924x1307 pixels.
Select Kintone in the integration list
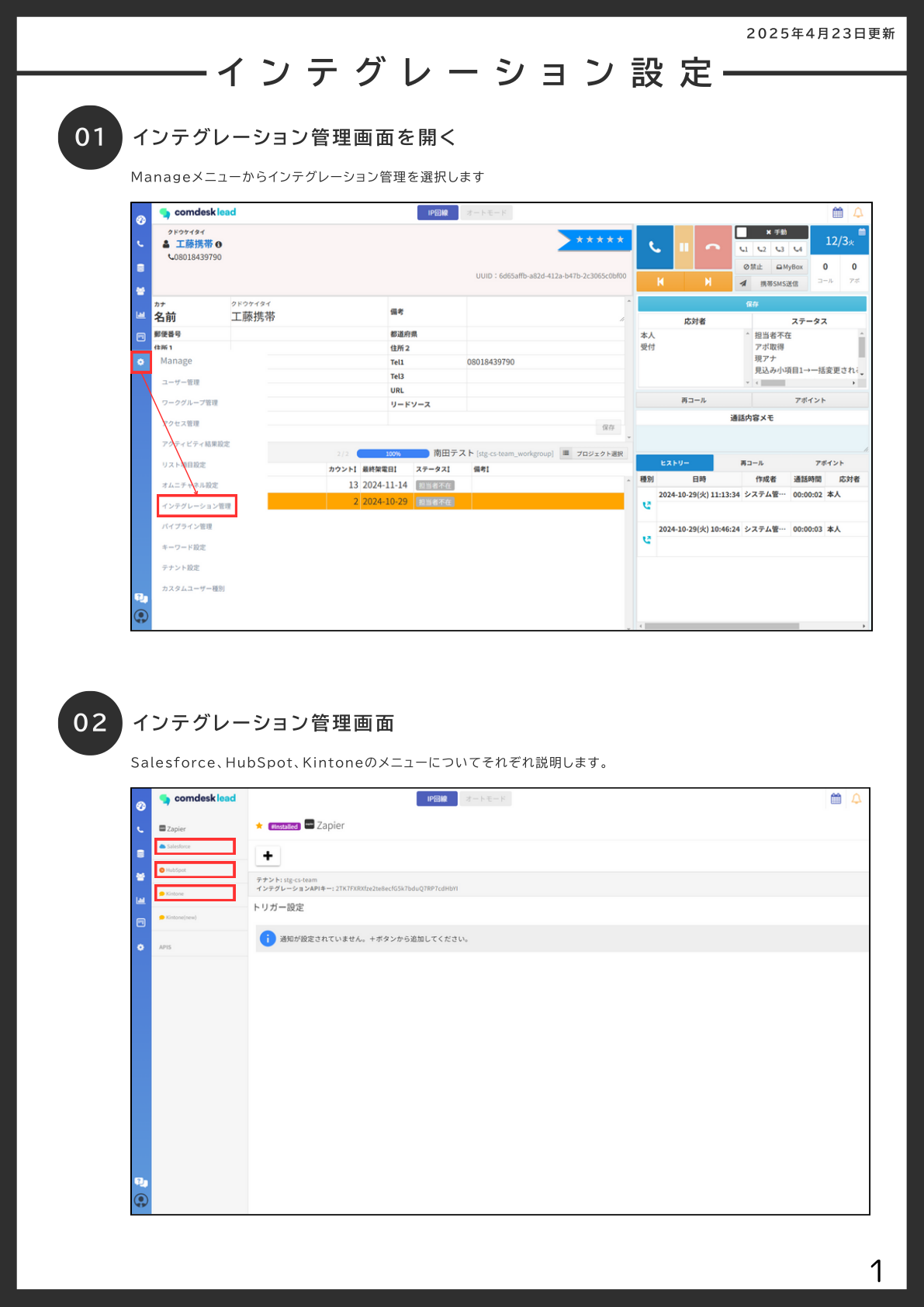tap(195, 893)
